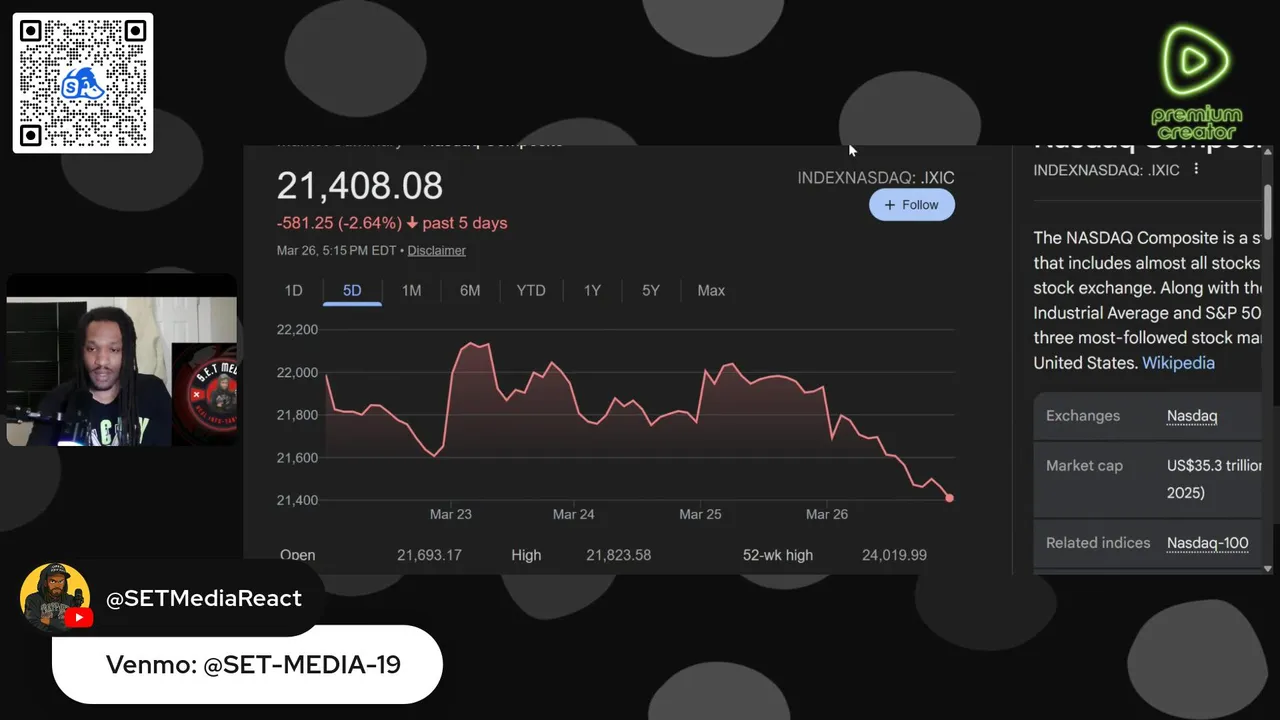Select the 5D time range tab
Image resolution: width=1280 pixels, height=720 pixels.
tap(352, 291)
